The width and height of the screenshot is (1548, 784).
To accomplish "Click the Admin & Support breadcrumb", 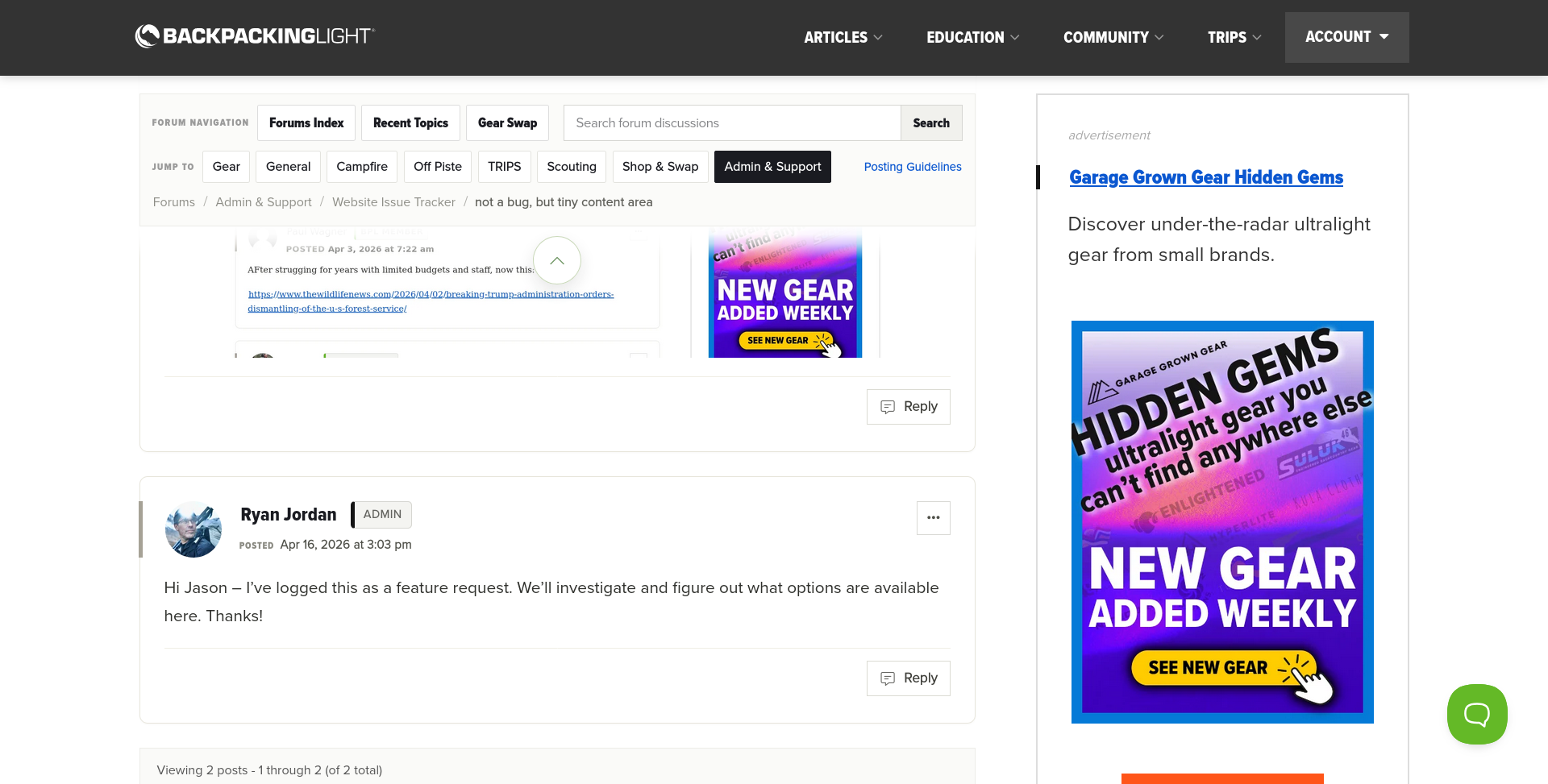I will [x=264, y=202].
